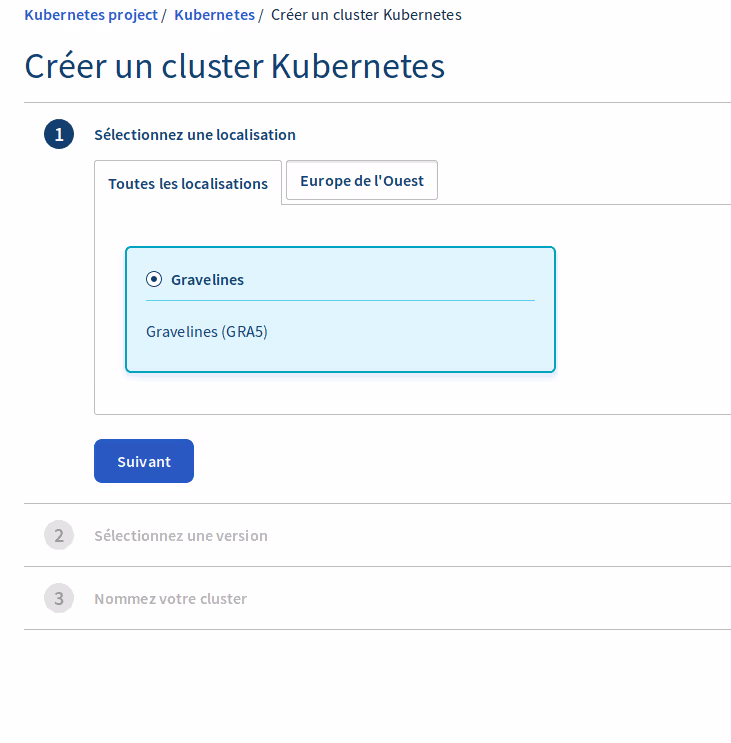Click the divider line inside Gravelines card
Viewport: 731px width, 743px height.
[x=340, y=300]
